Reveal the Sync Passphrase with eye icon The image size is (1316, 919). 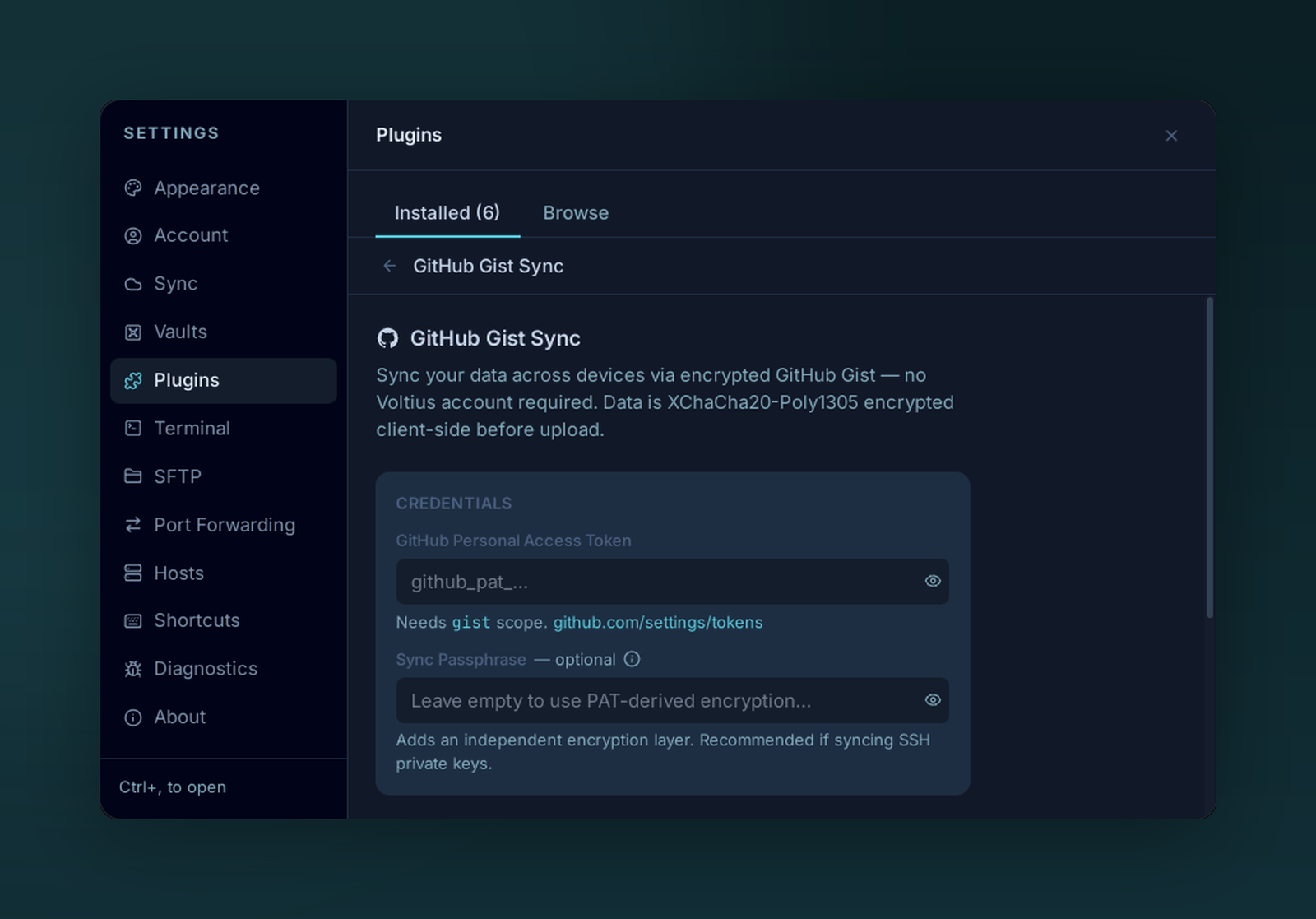[x=933, y=700]
